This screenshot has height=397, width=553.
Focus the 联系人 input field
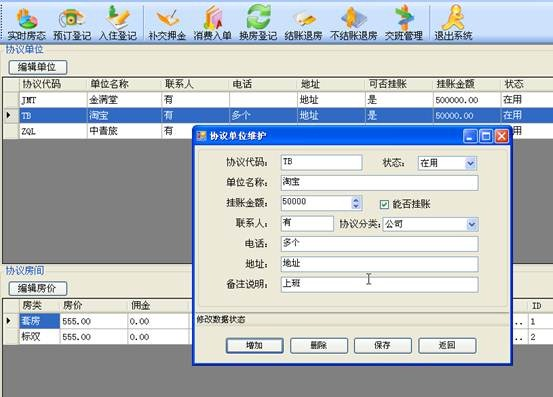click(307, 224)
